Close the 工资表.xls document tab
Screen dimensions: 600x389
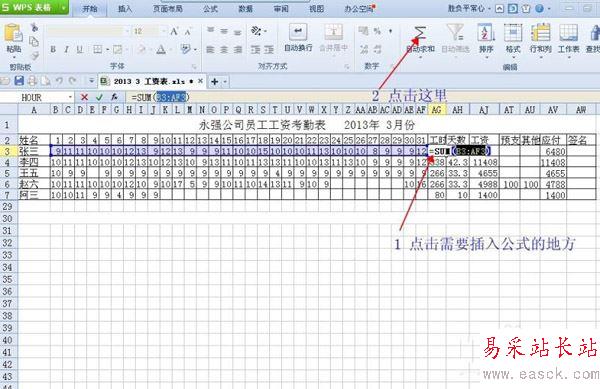pyautogui.click(x=200, y=81)
